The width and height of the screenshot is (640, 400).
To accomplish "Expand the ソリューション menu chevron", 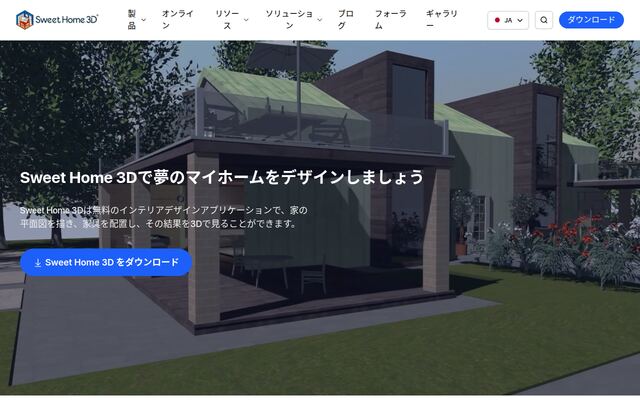I will (320, 20).
